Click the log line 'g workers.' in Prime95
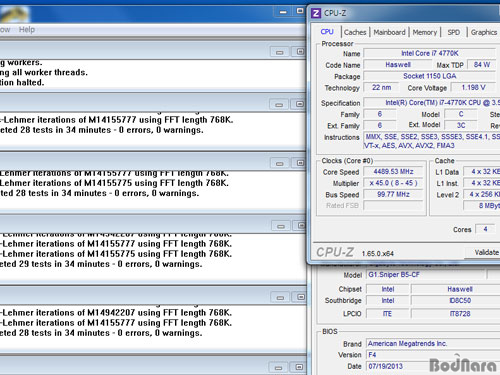This screenshot has width=500, height=375. [x=21, y=63]
